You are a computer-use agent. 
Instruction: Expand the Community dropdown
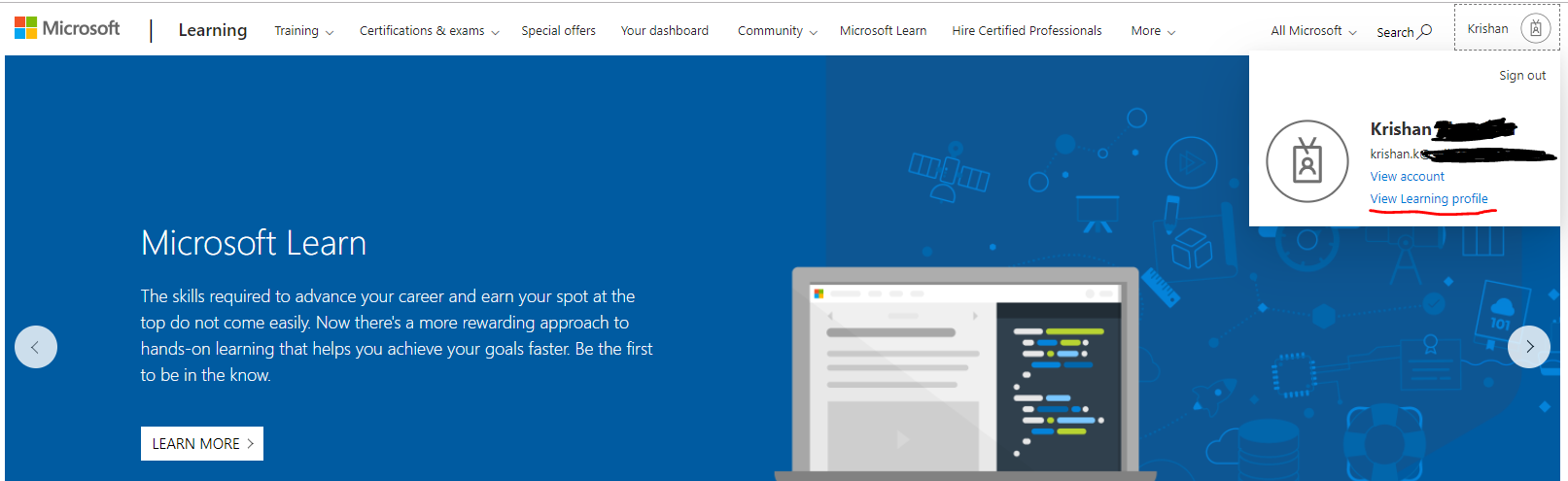(777, 31)
